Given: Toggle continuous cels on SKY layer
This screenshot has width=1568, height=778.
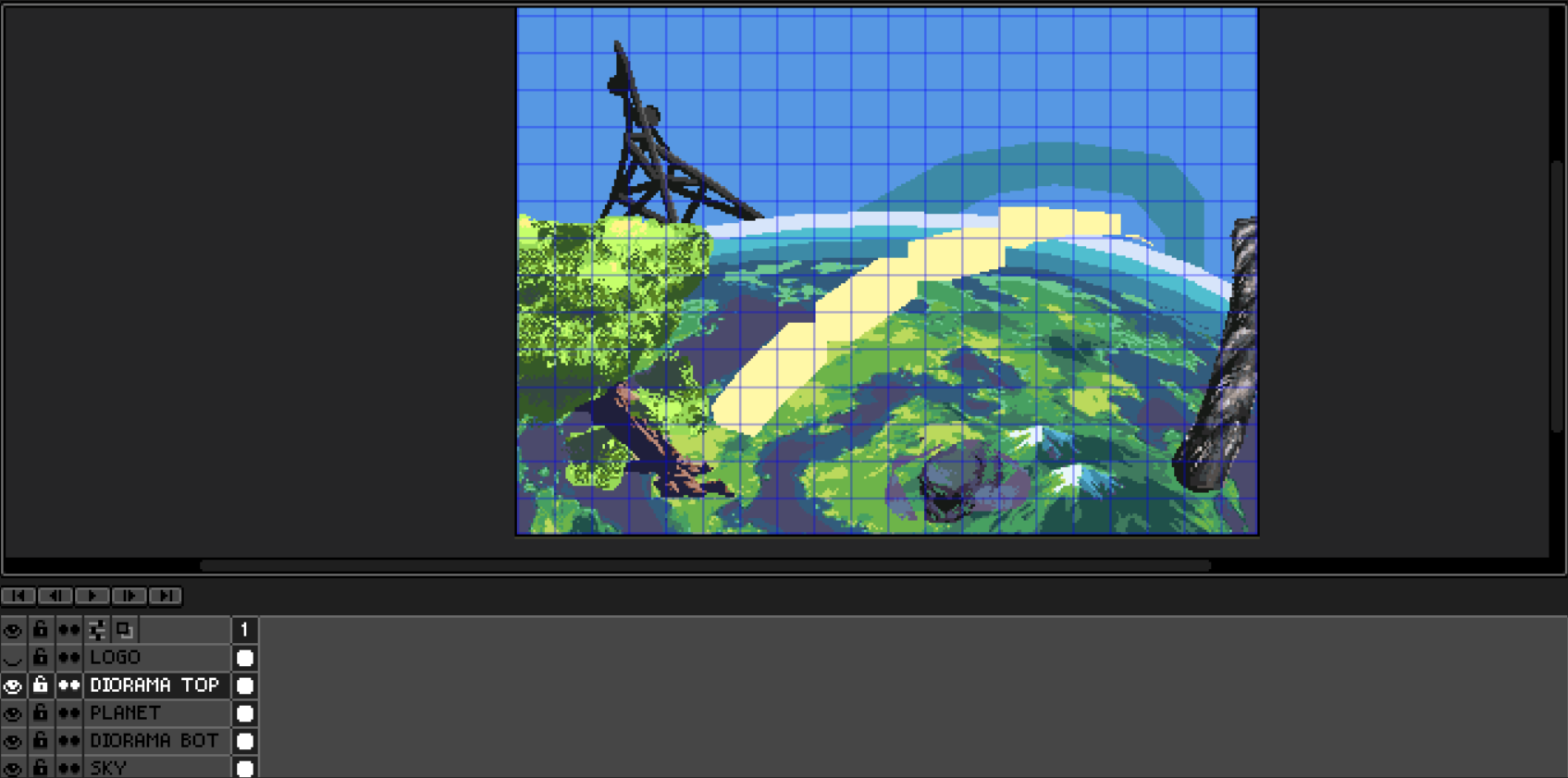Looking at the screenshot, I should 68,768.
